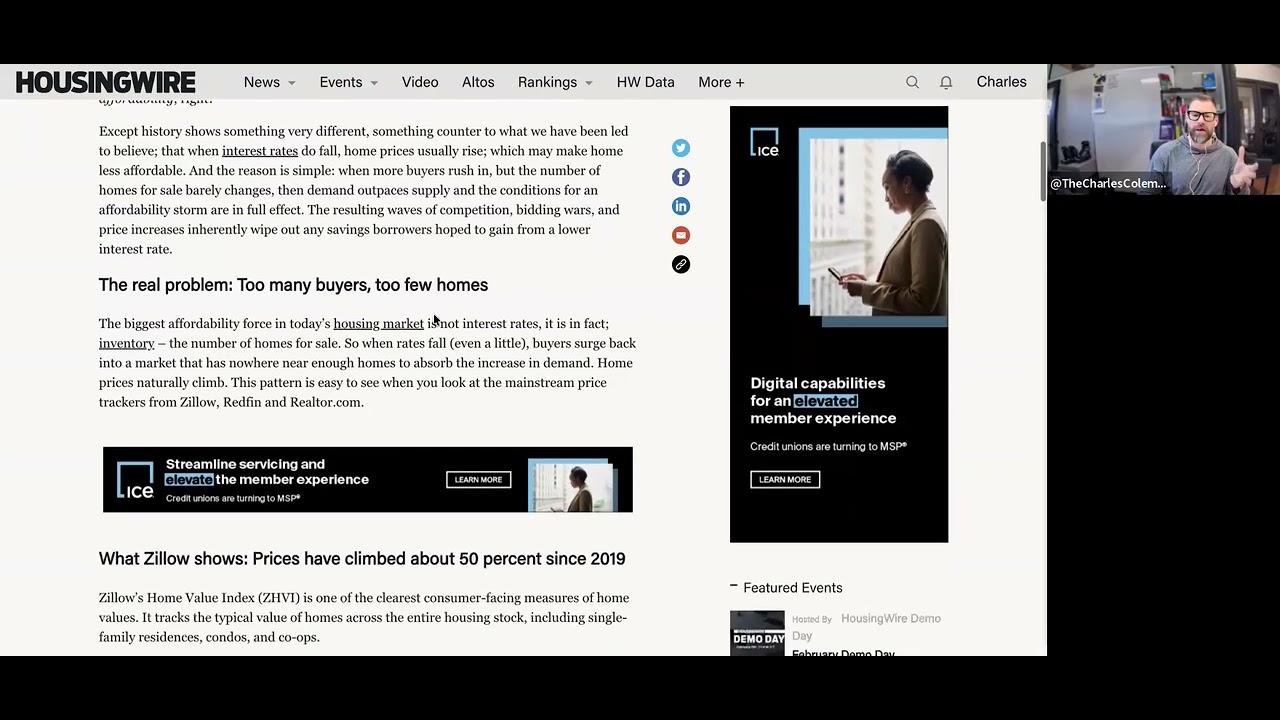Follow the 'inventory' link
Screen dimensions: 1280x720
pyautogui.click(x=127, y=343)
